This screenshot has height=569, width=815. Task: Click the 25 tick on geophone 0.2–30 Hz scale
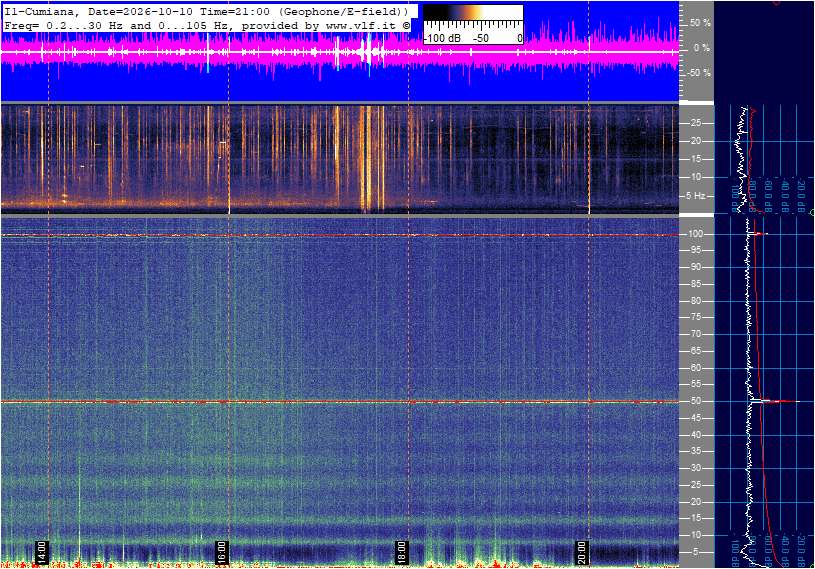(x=695, y=123)
